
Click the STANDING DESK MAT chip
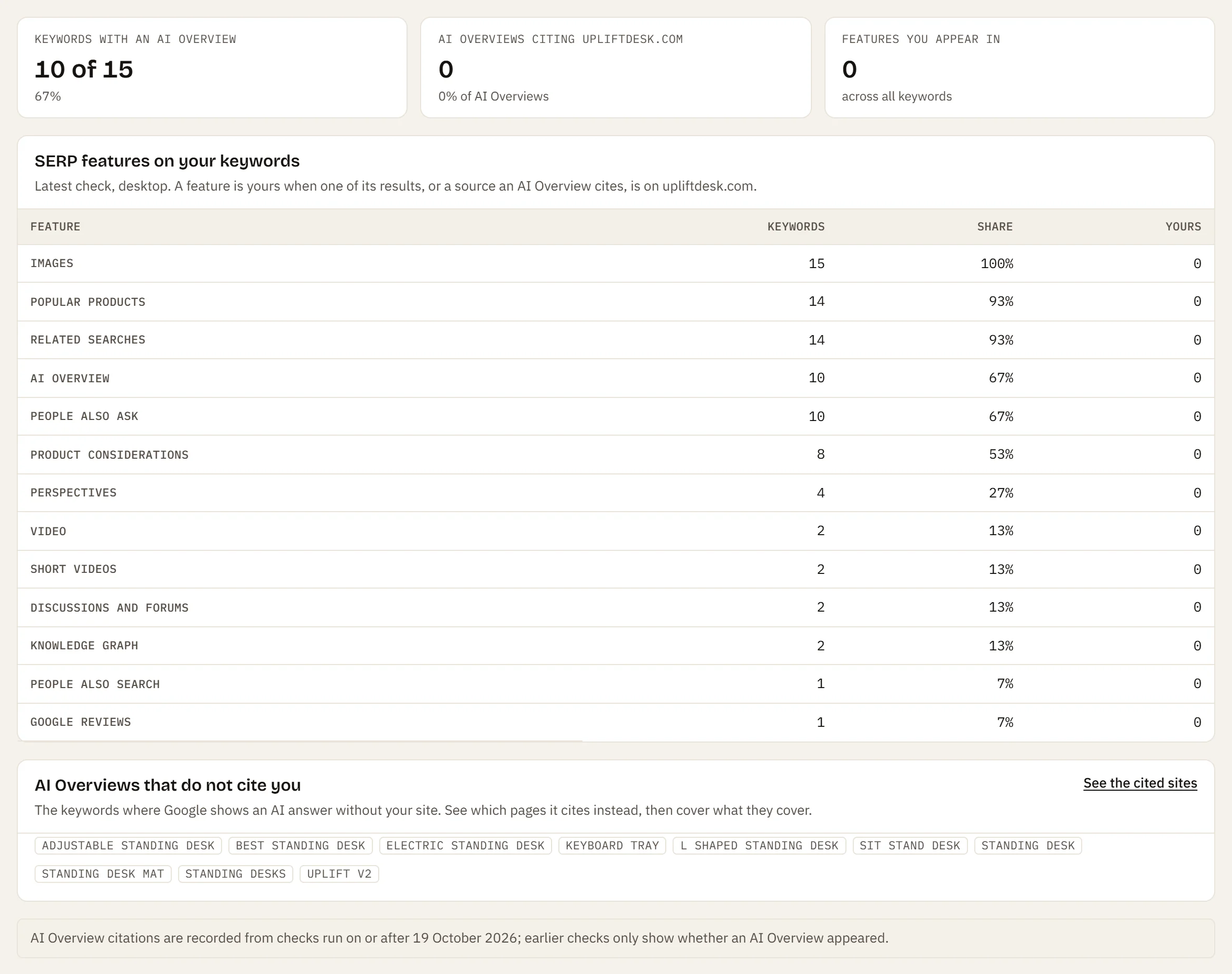click(103, 873)
